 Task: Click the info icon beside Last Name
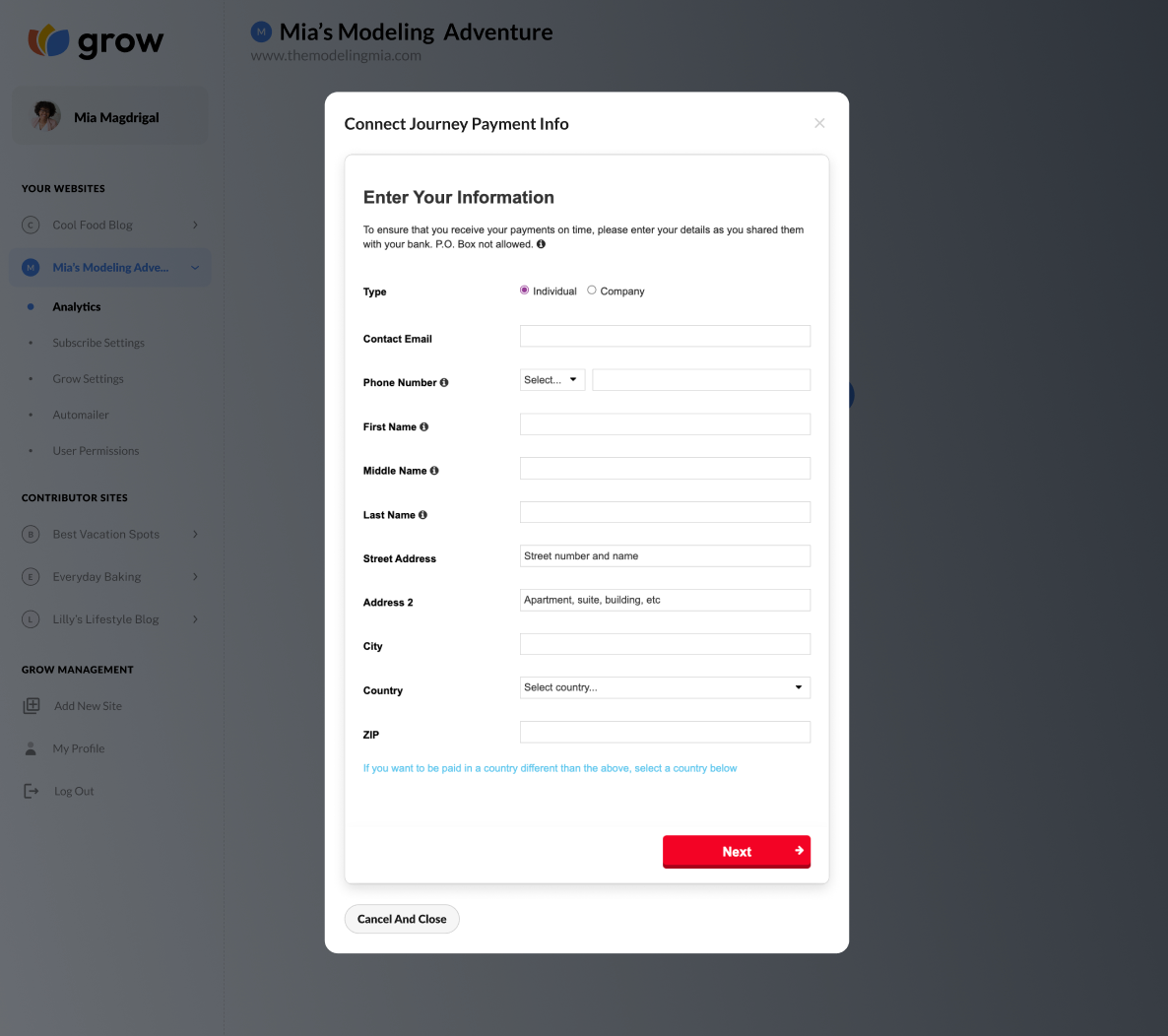422,515
